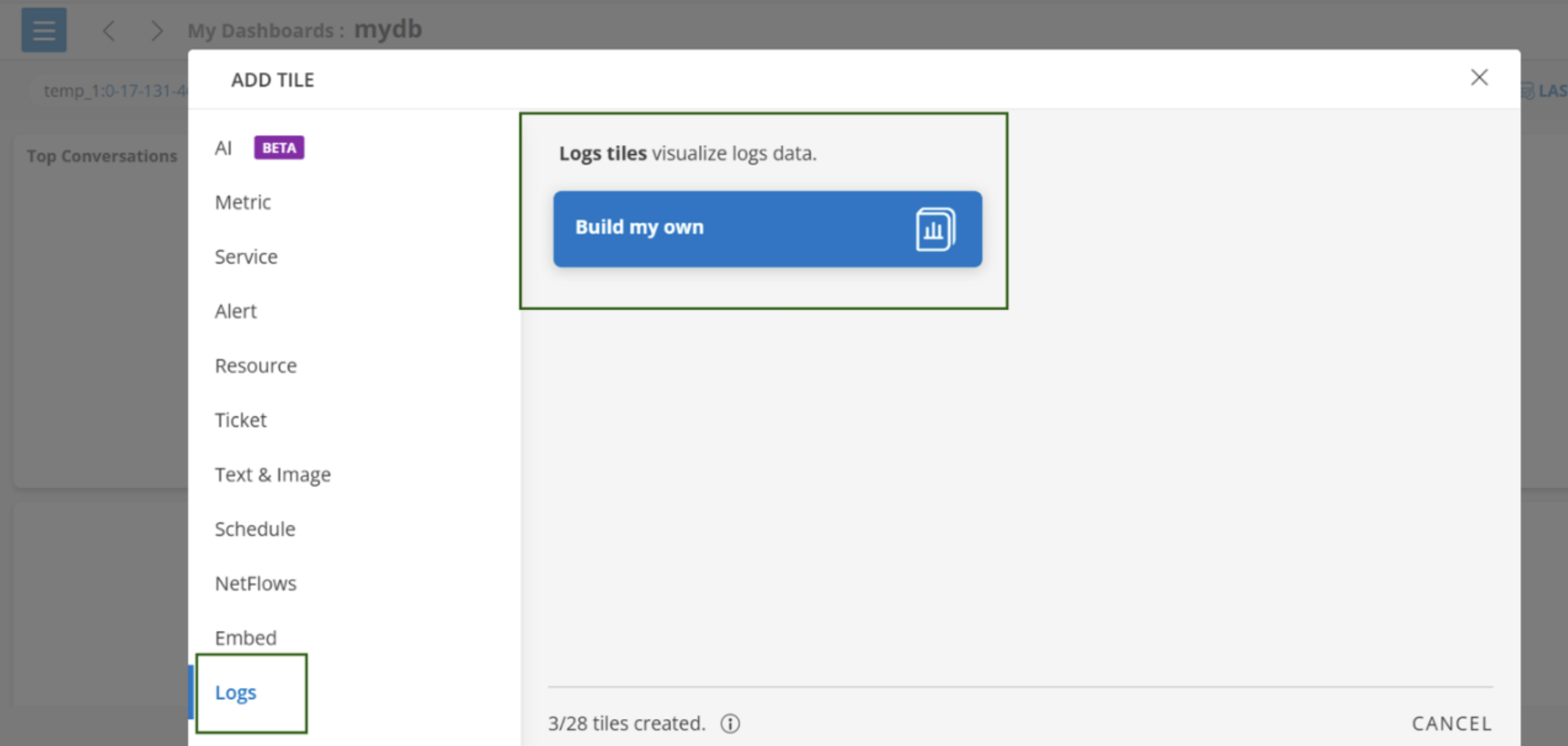Click the 3/28 tiles created text
The height and width of the screenshot is (746, 1568).
click(x=627, y=724)
